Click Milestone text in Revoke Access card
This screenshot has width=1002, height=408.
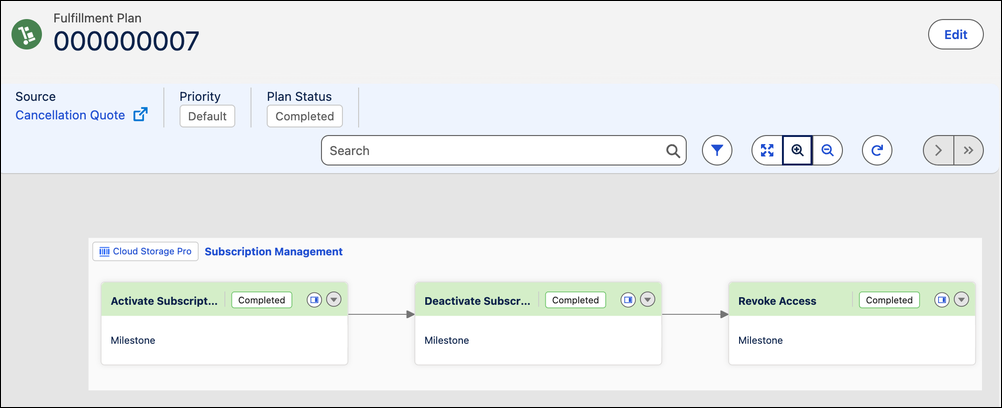(x=760, y=340)
